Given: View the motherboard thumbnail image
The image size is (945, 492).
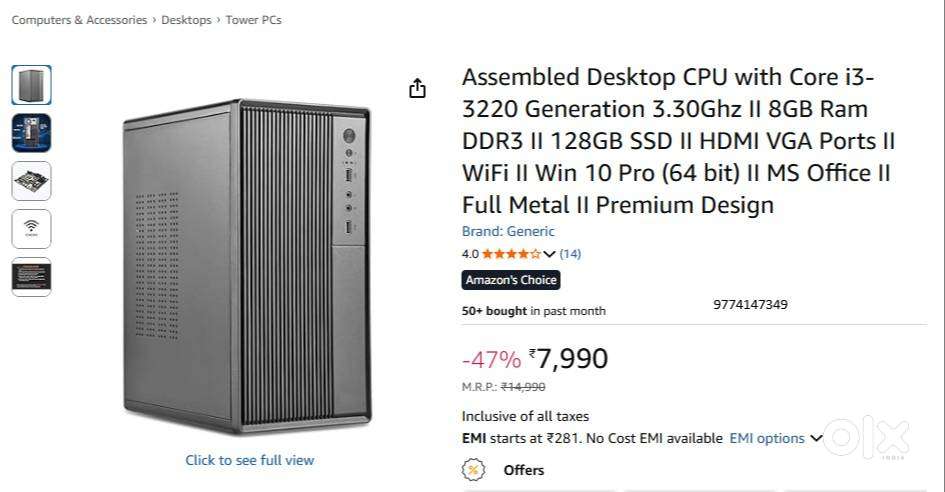Looking at the screenshot, I should click(31, 181).
